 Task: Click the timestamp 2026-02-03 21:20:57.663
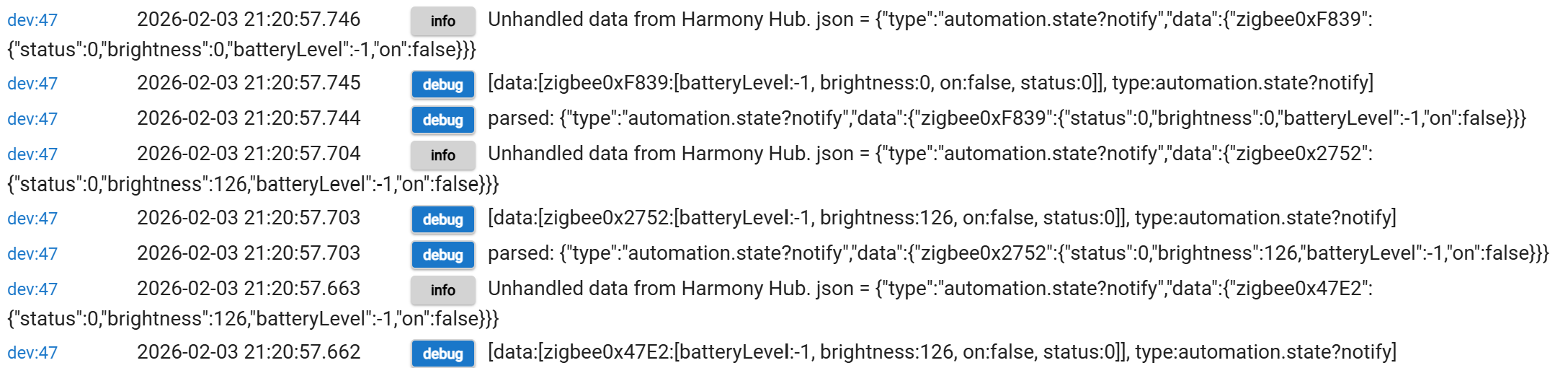pyautogui.click(x=249, y=289)
